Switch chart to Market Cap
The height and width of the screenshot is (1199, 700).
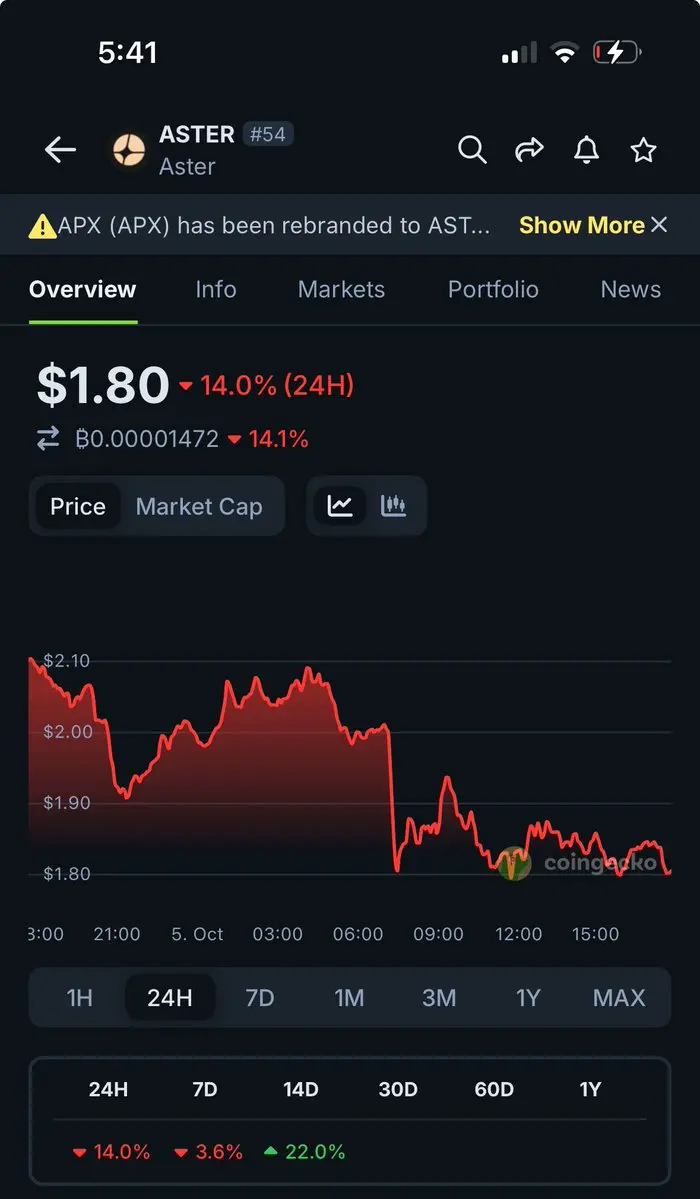click(199, 507)
